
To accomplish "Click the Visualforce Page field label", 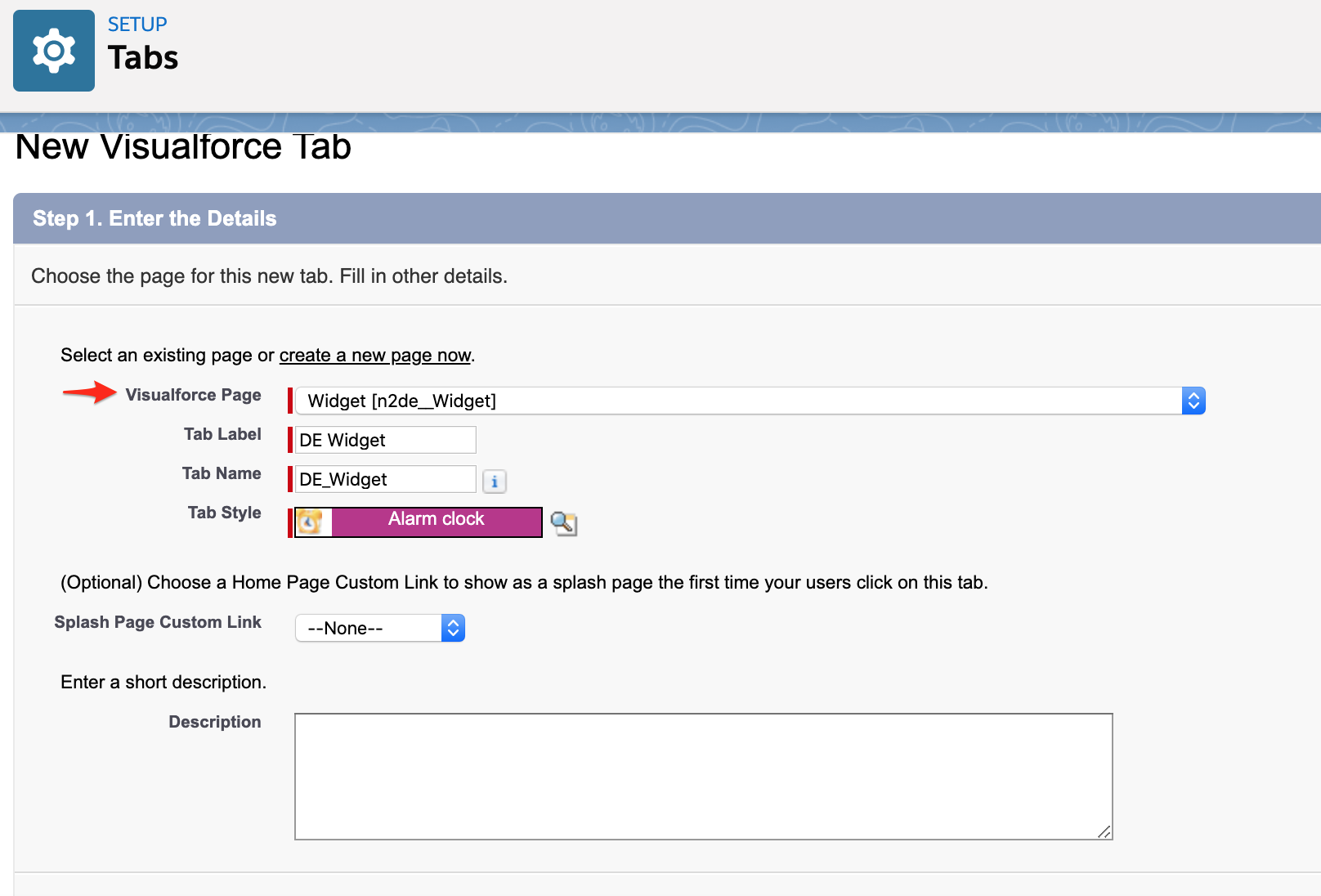I will click(x=194, y=395).
